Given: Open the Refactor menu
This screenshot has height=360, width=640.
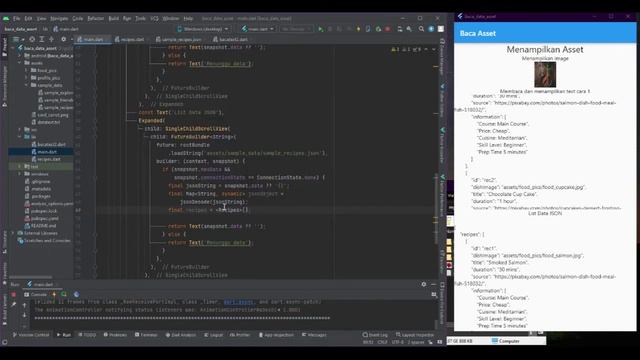Looking at the screenshot, I should (96, 18).
